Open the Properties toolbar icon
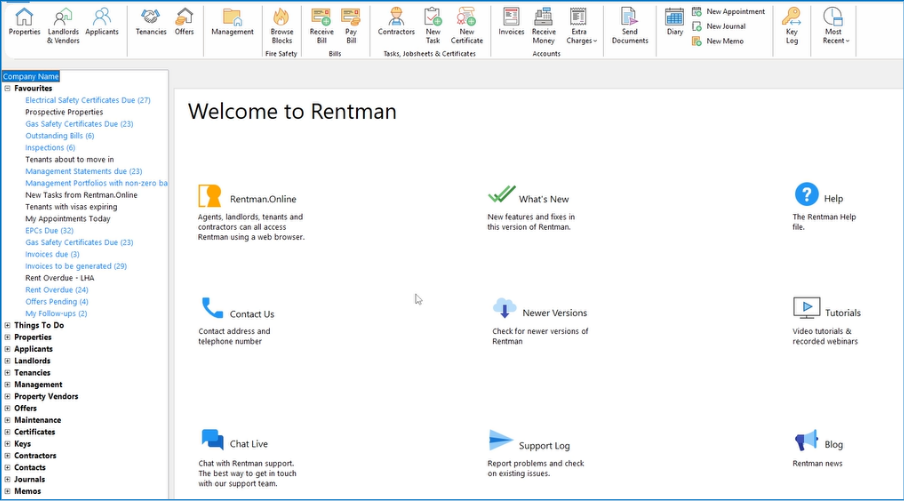 (x=24, y=22)
